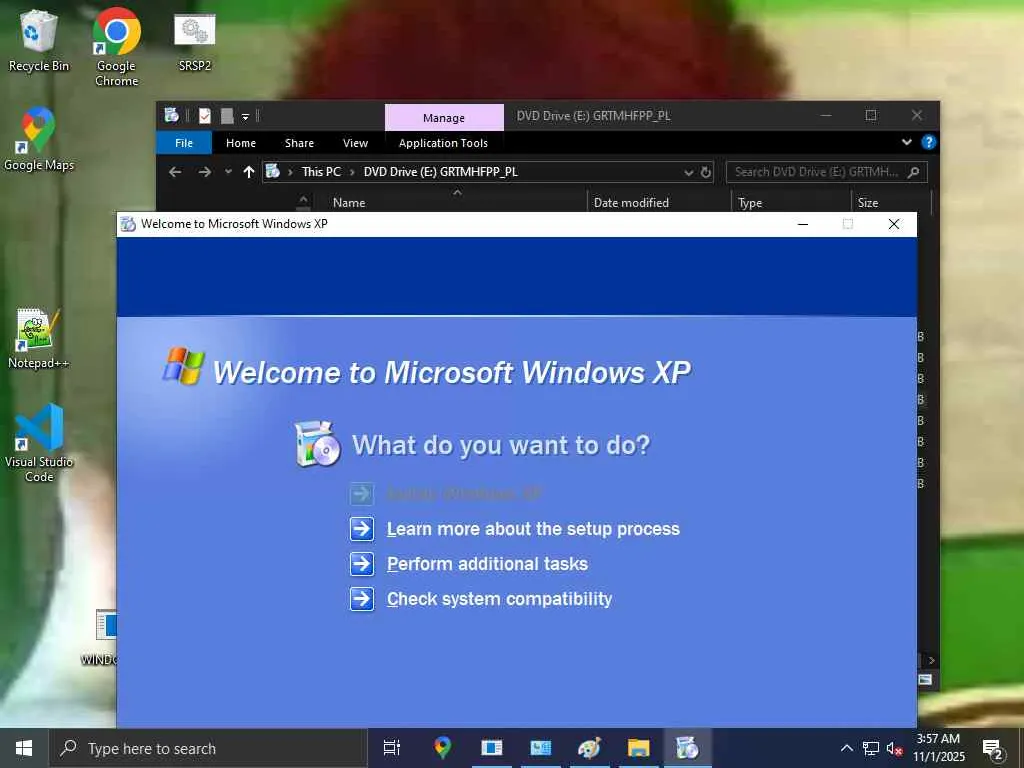Open Share ribbon tab in Explorer
The image size is (1024, 768).
(x=299, y=143)
